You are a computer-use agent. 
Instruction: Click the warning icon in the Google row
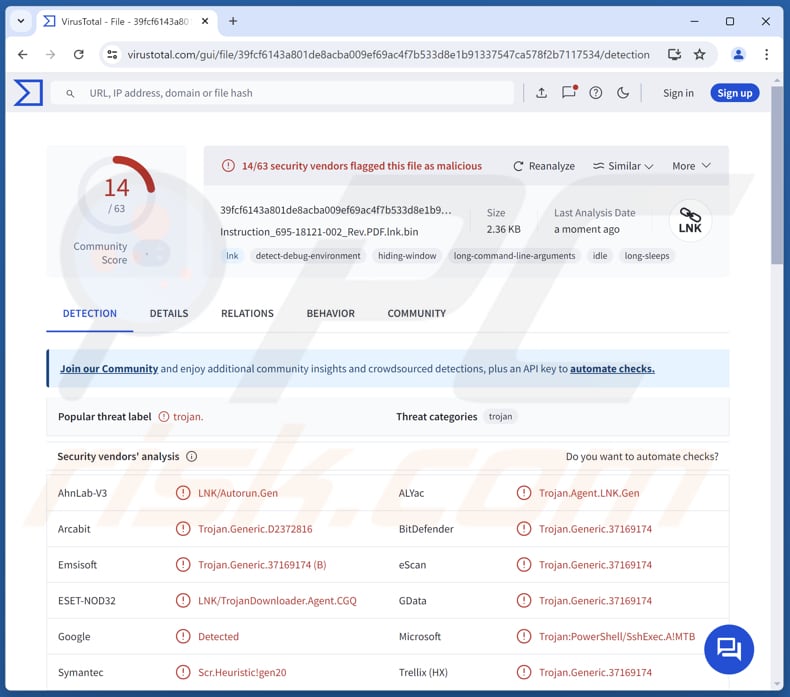pos(183,637)
